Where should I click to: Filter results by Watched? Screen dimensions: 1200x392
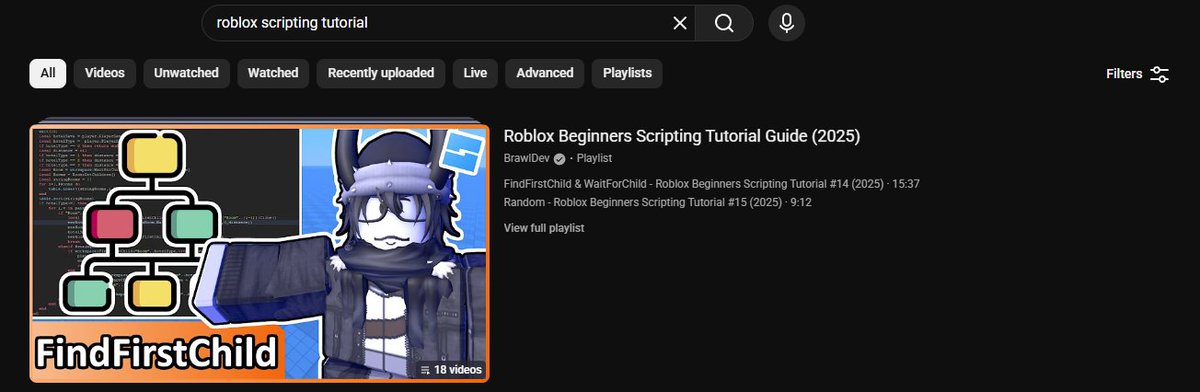tap(273, 73)
